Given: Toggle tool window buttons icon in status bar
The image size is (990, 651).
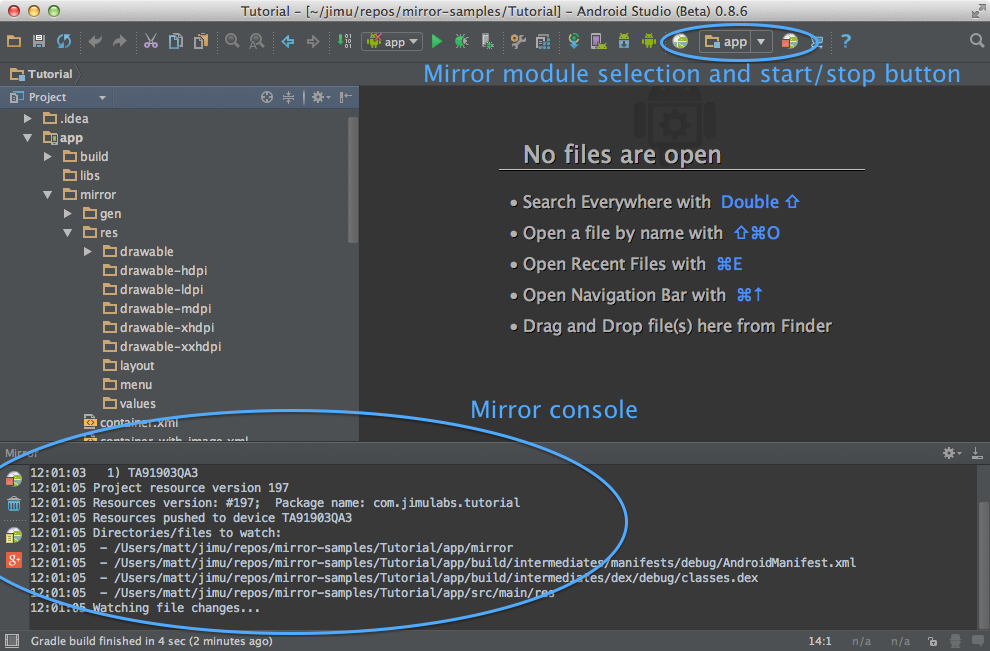Looking at the screenshot, I should [x=12, y=641].
